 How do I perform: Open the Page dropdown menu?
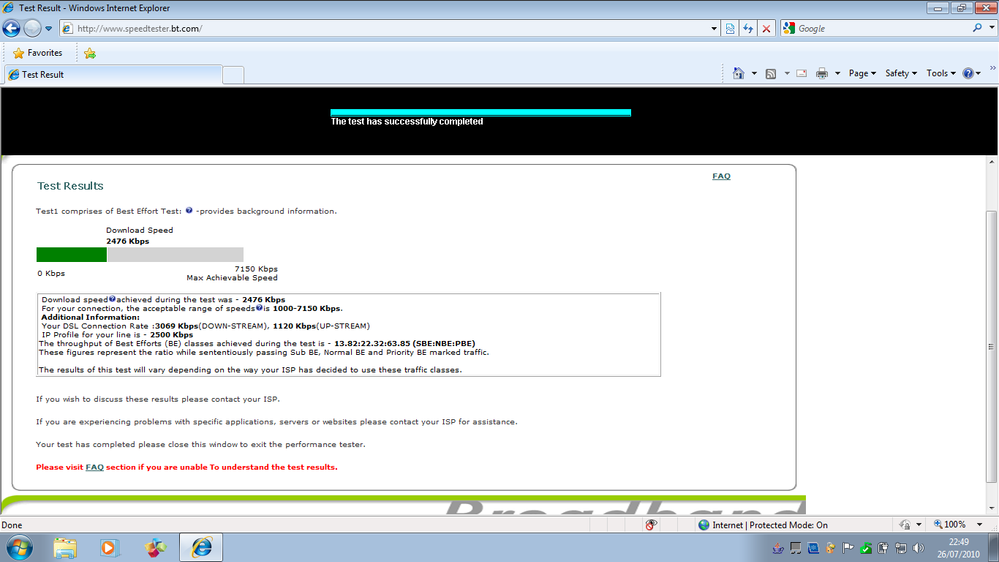pos(862,73)
